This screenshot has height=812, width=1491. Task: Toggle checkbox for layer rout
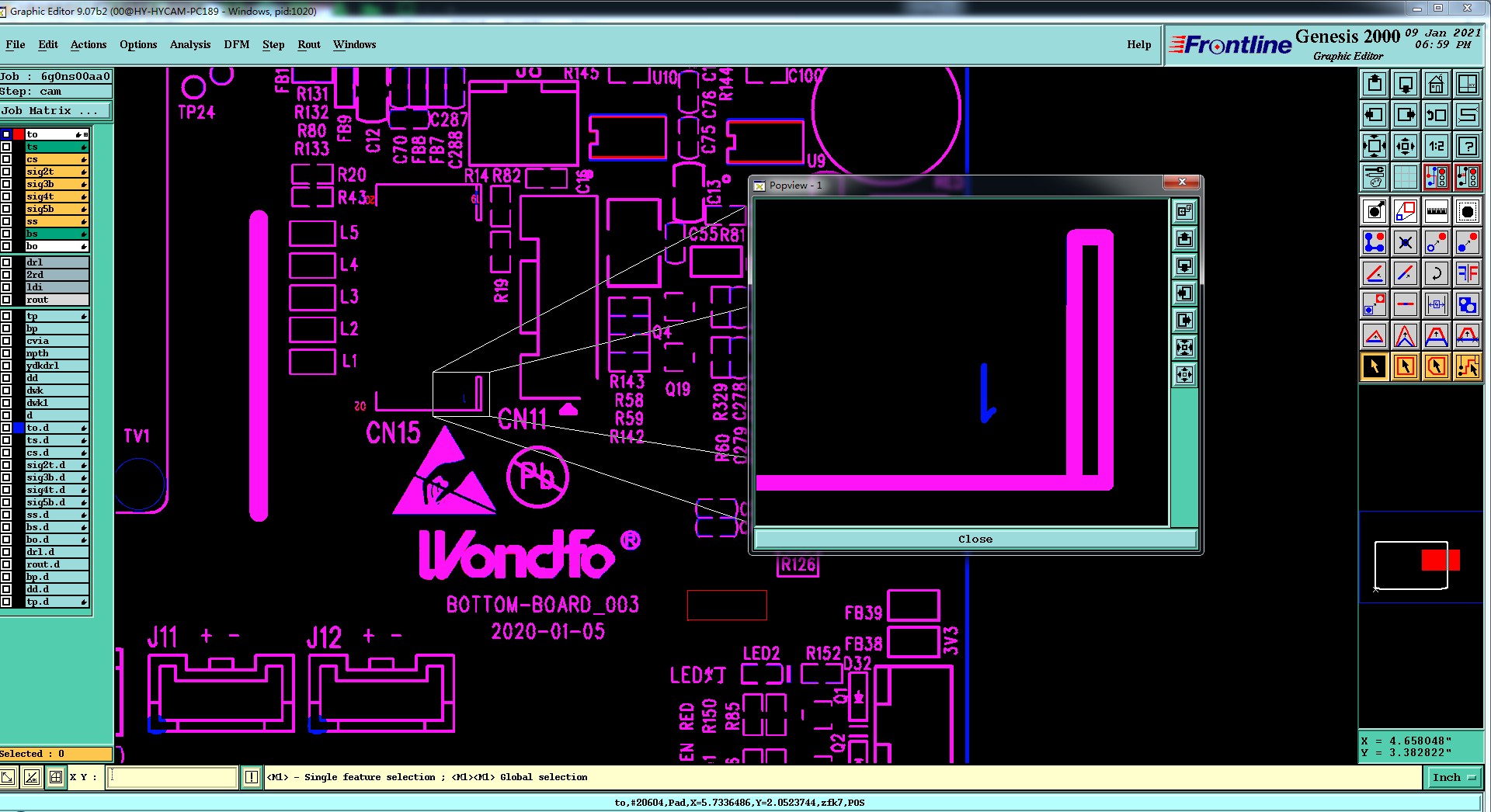(x=6, y=300)
